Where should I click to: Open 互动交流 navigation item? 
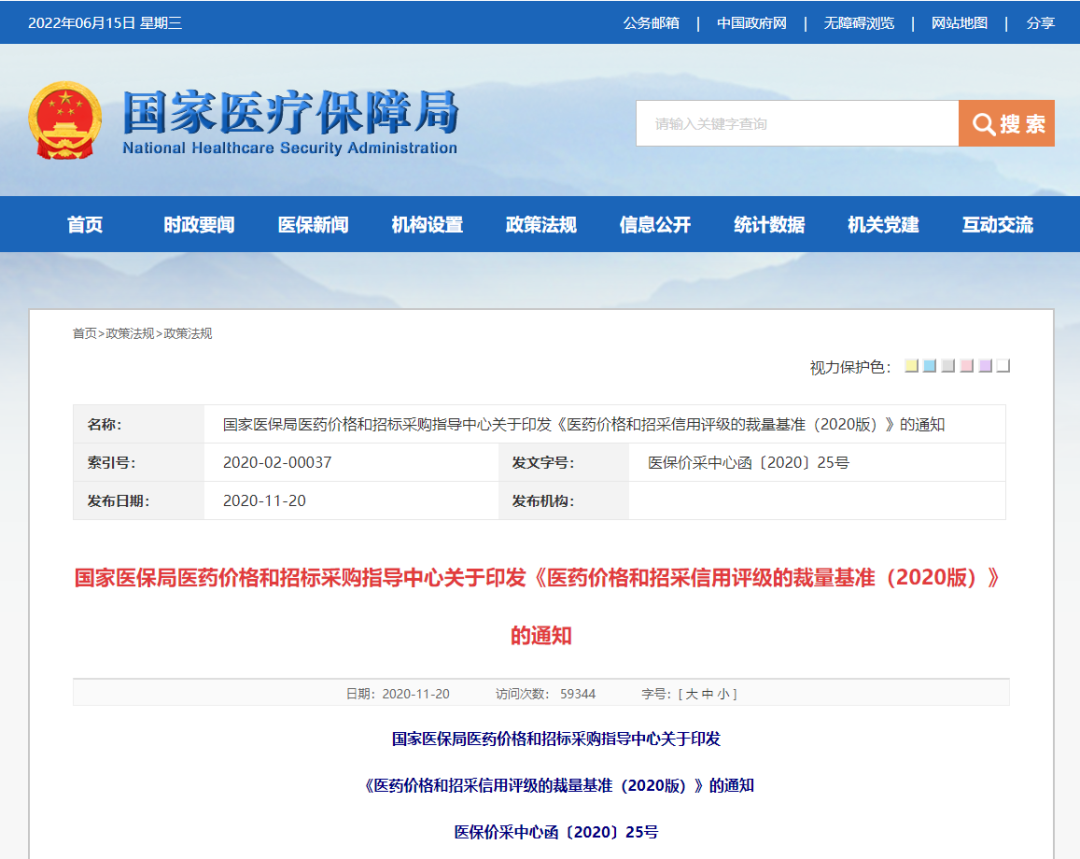pyautogui.click(x=997, y=225)
